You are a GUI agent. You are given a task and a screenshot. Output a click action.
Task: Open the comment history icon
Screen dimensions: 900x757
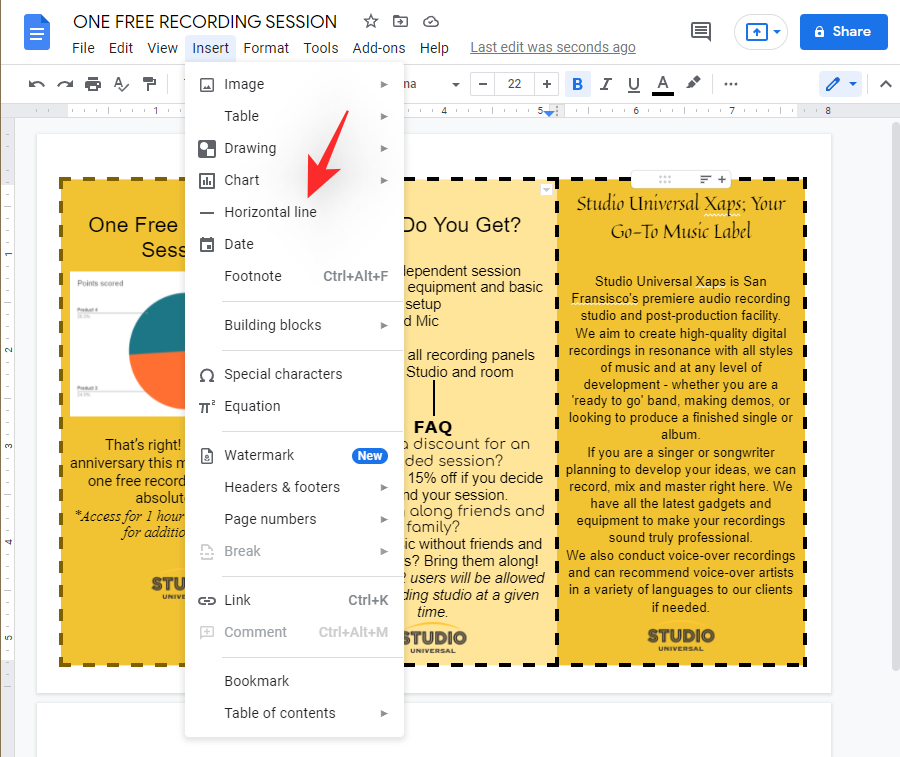click(x=700, y=32)
